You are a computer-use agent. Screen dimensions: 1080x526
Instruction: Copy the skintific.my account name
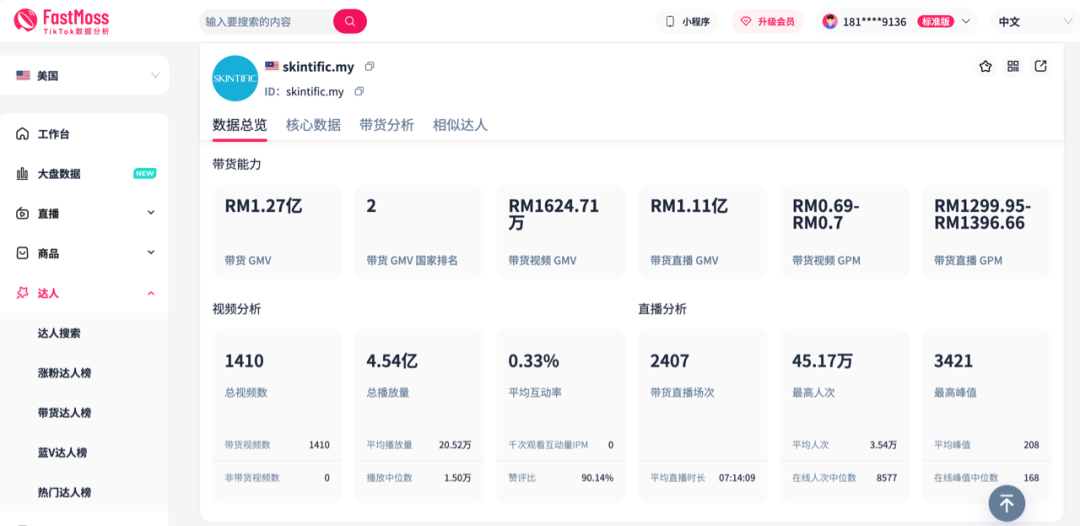click(x=370, y=67)
